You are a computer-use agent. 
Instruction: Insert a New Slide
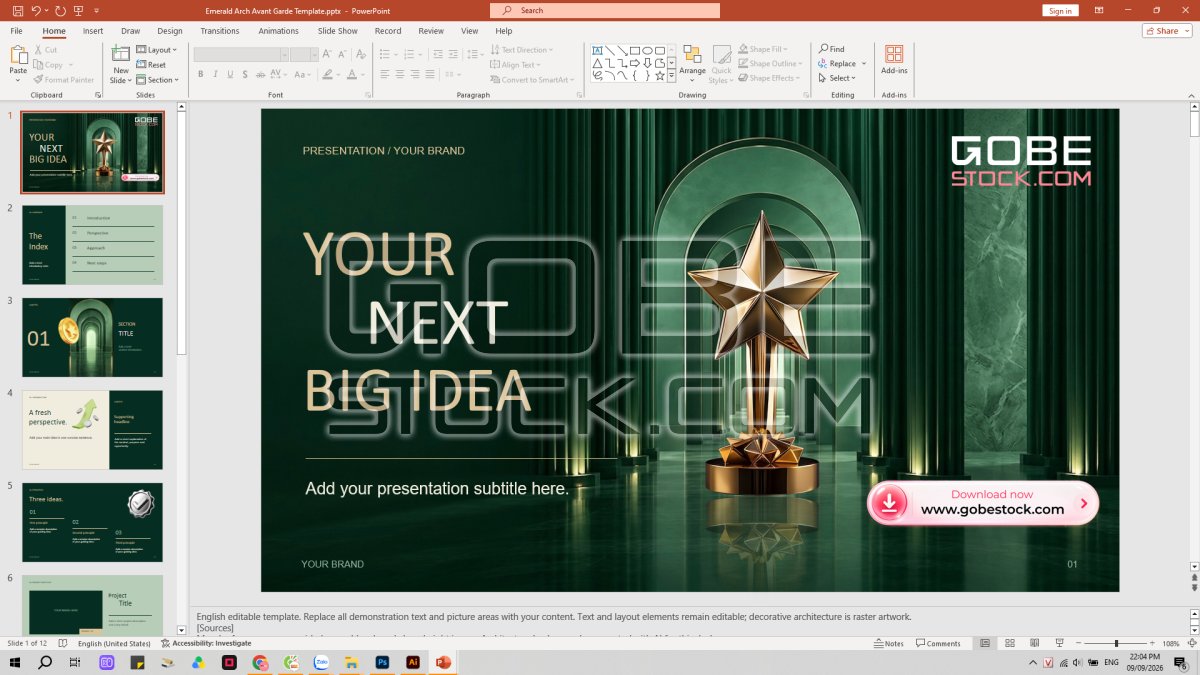point(121,64)
